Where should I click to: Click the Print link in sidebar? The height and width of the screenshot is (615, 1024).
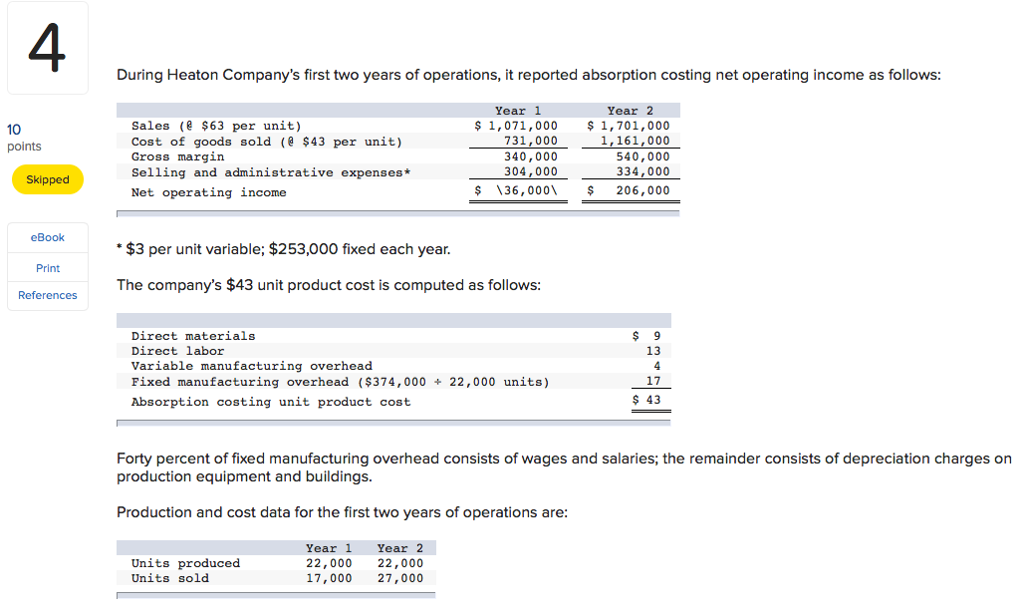pos(48,268)
